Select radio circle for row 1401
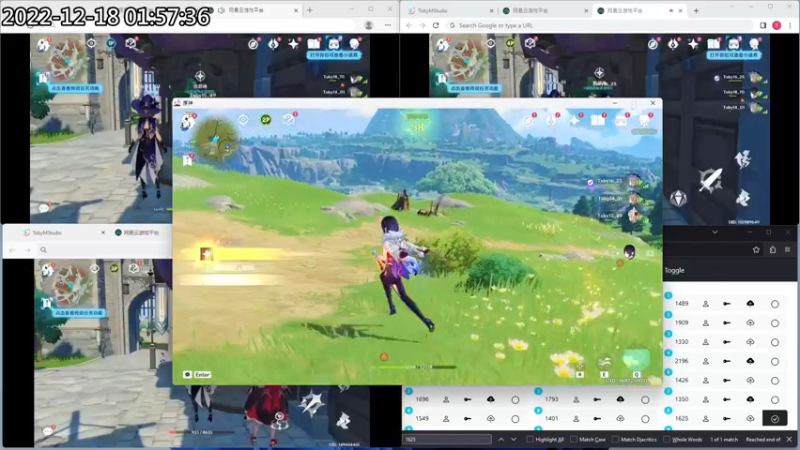The image size is (800, 450). point(645,419)
